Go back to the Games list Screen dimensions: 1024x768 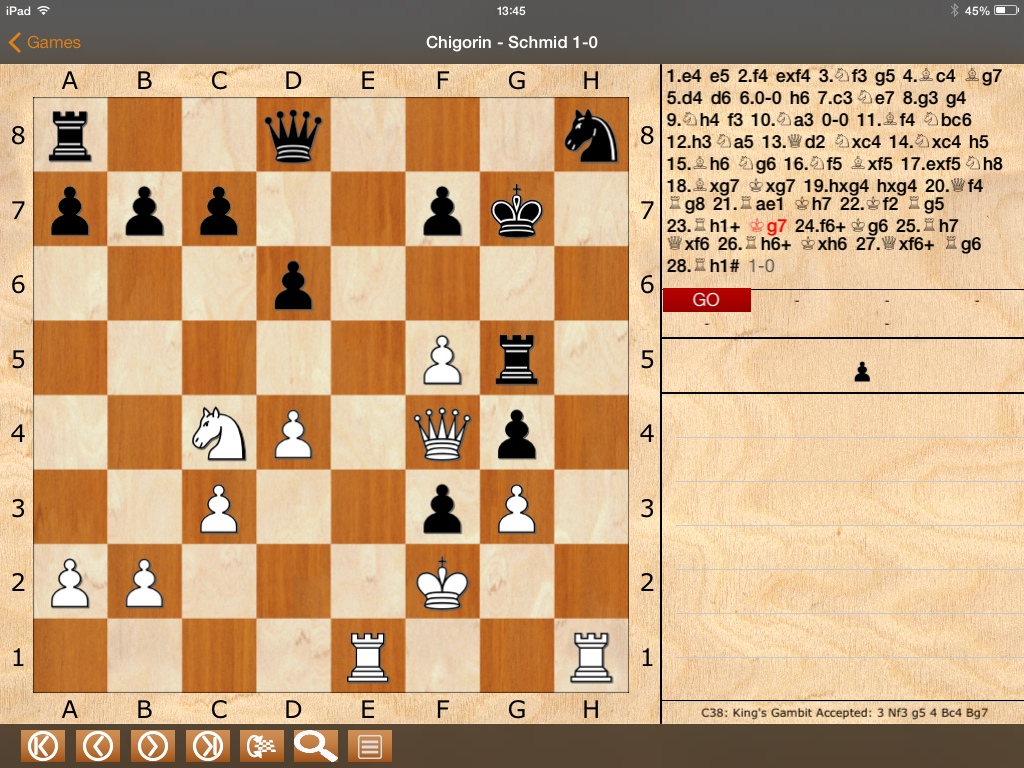(45, 42)
